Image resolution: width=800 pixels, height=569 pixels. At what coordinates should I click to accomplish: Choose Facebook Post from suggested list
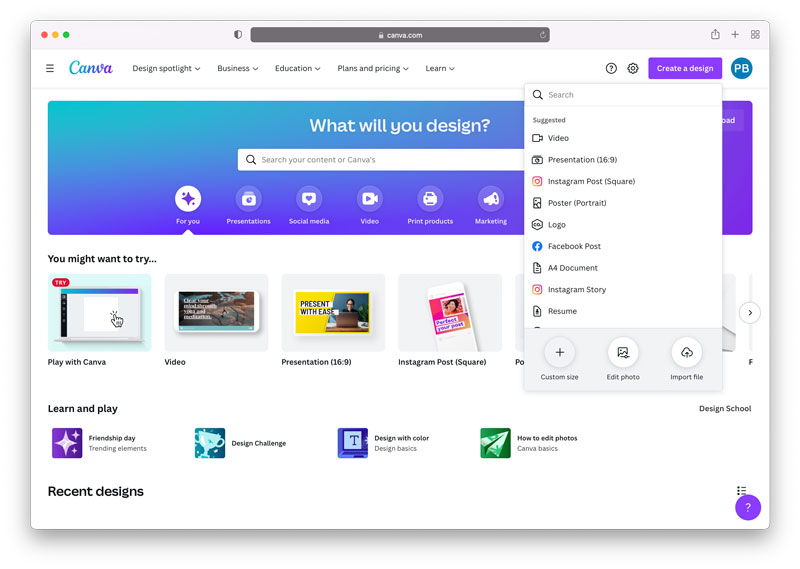click(623, 246)
